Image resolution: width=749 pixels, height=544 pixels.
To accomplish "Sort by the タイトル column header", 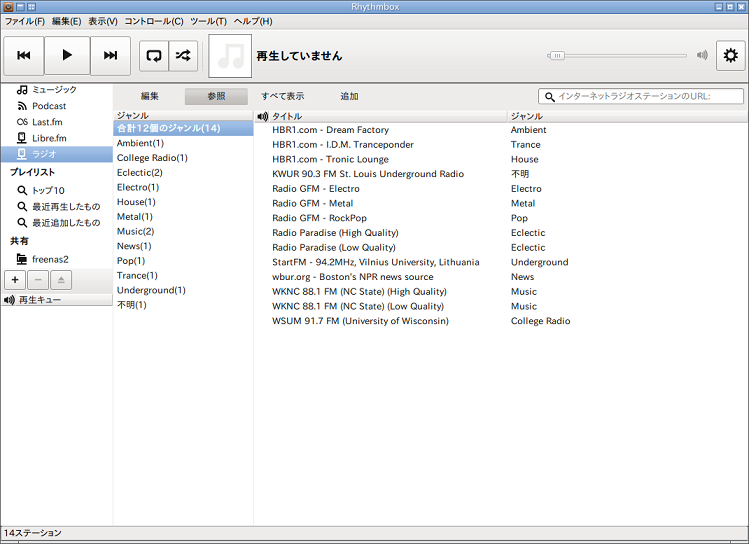I will [388, 117].
